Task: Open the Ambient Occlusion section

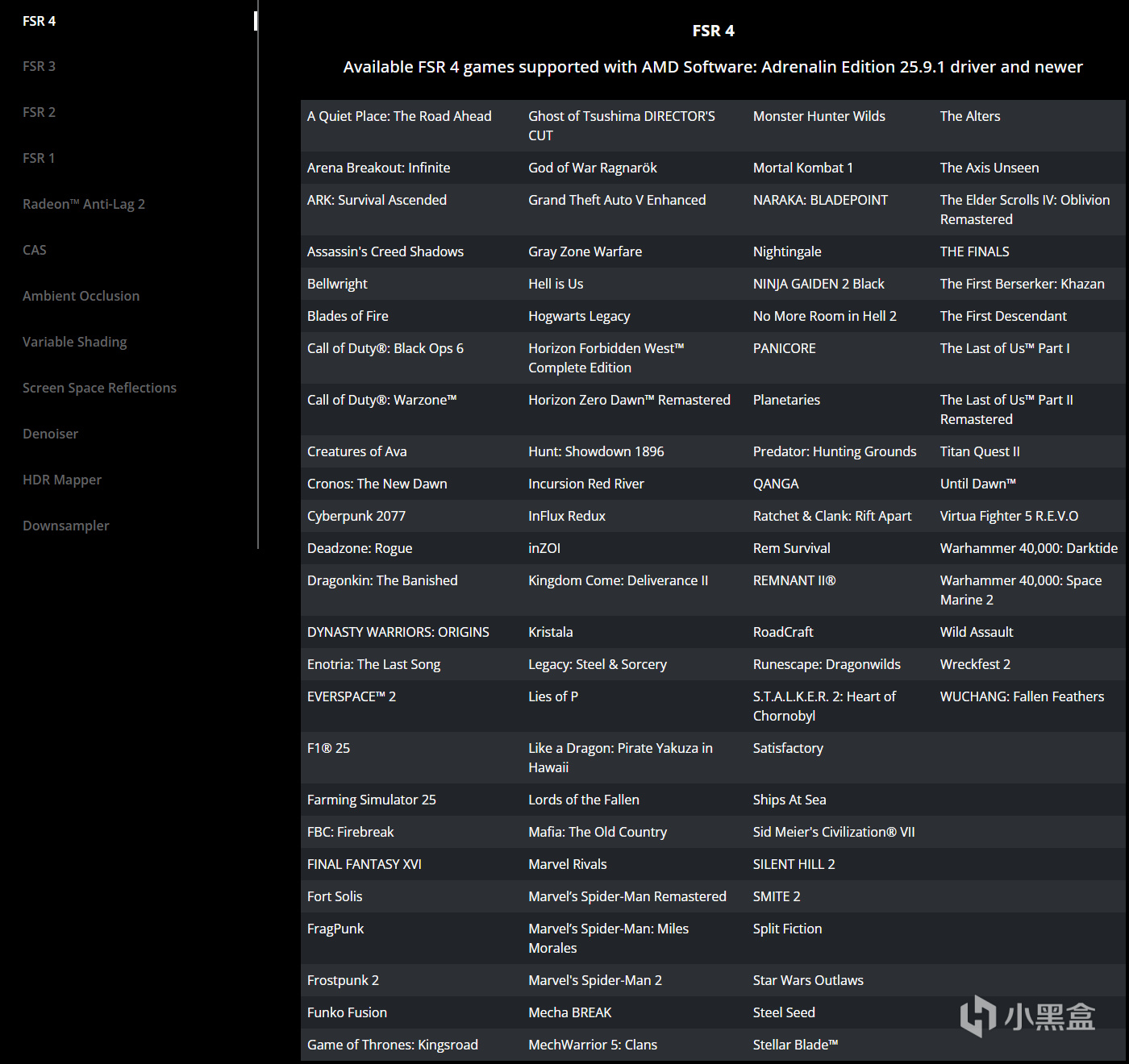Action: click(x=81, y=296)
